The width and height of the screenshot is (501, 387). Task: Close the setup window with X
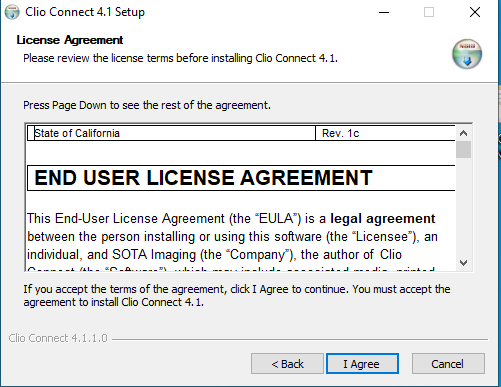[x=475, y=12]
